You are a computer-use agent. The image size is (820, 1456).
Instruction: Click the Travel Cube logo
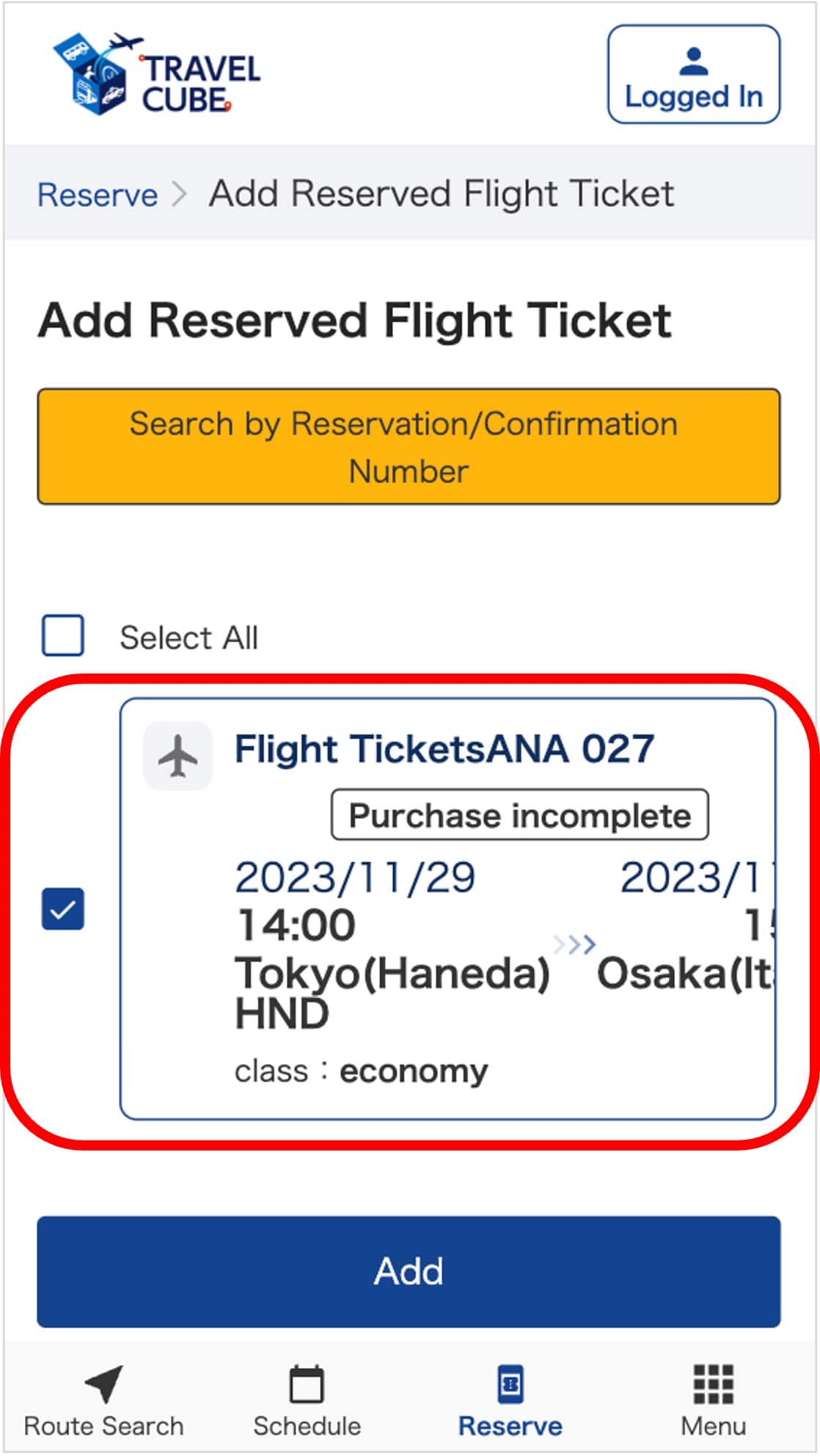point(156,75)
